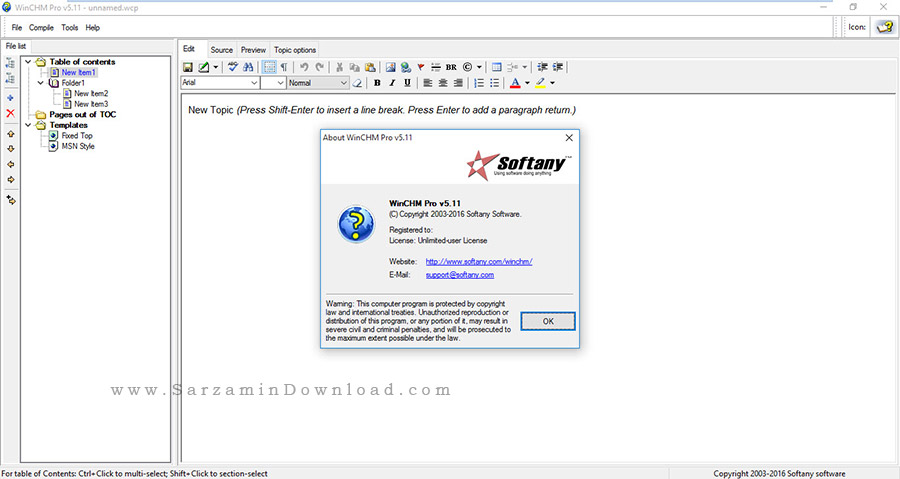900x479 pixels.
Task: Insert bookmark with red flag icon
Action: point(421,67)
